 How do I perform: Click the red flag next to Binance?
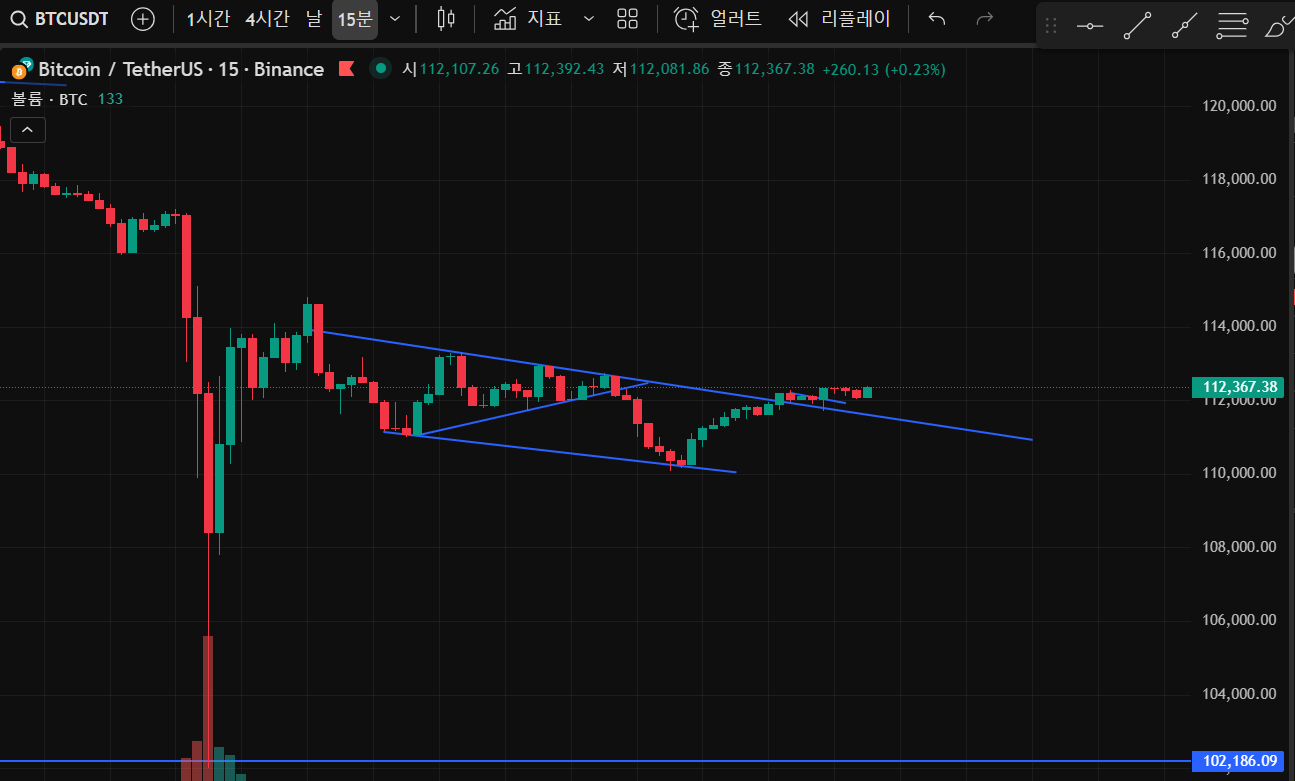347,69
